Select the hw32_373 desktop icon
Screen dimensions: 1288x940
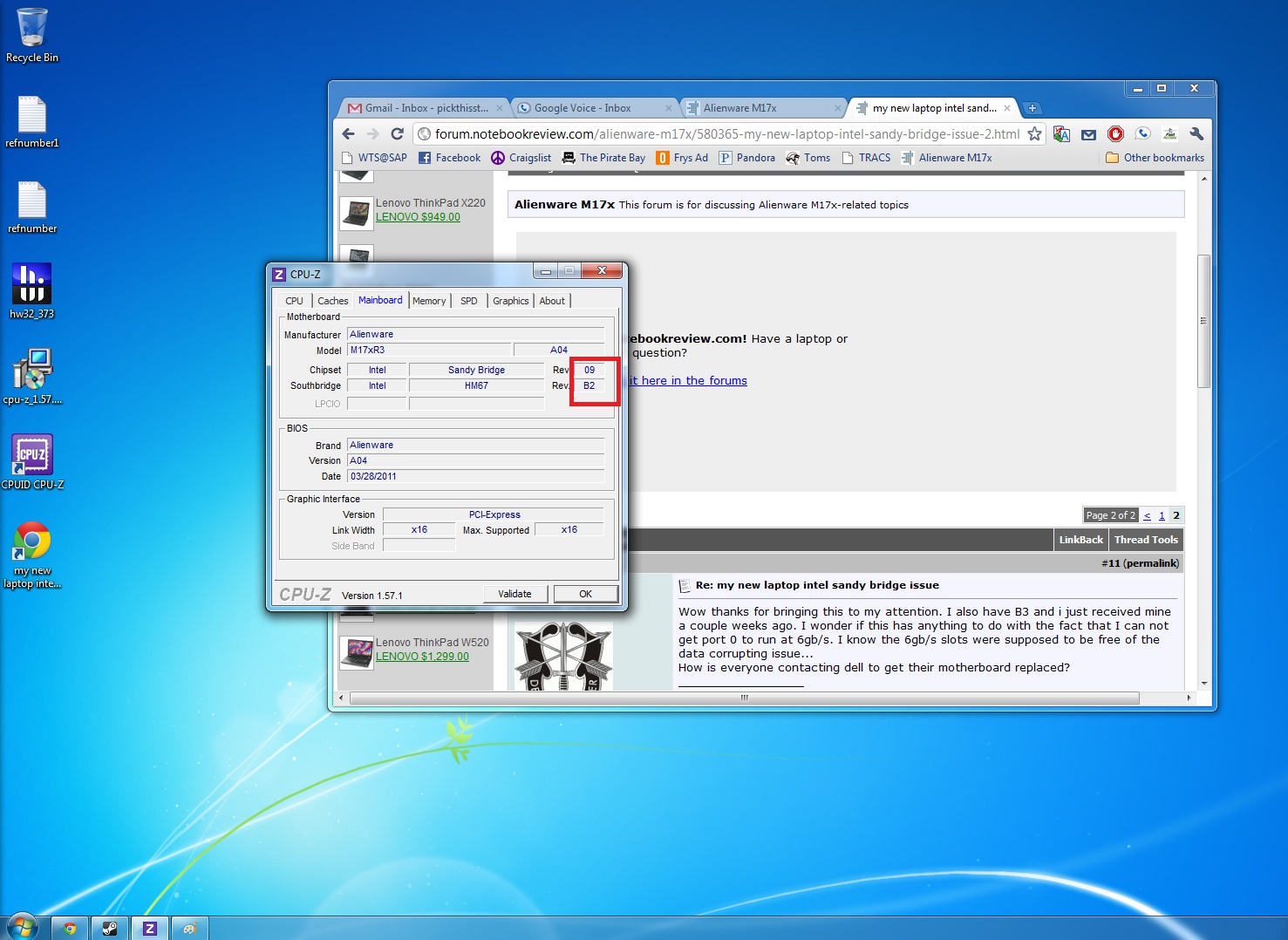pyautogui.click(x=32, y=291)
